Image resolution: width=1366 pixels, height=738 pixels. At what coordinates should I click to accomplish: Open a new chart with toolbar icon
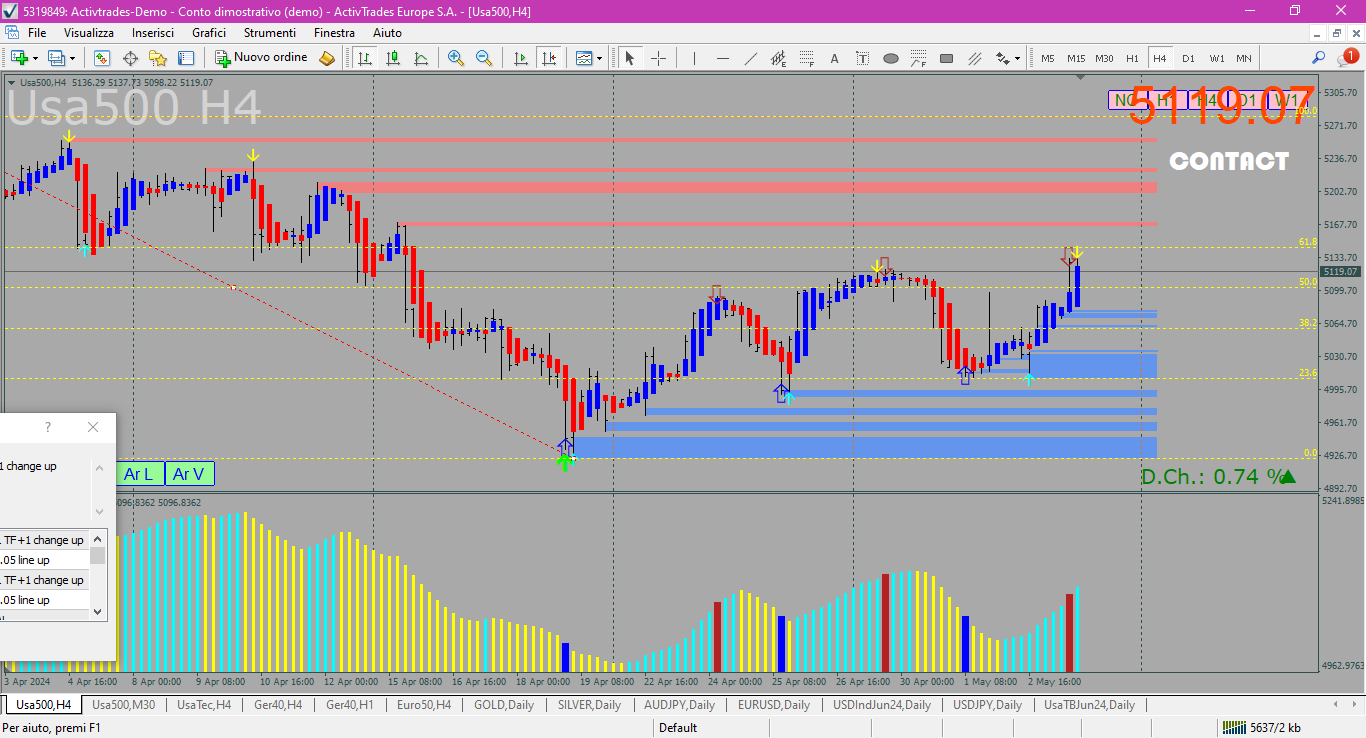point(20,58)
